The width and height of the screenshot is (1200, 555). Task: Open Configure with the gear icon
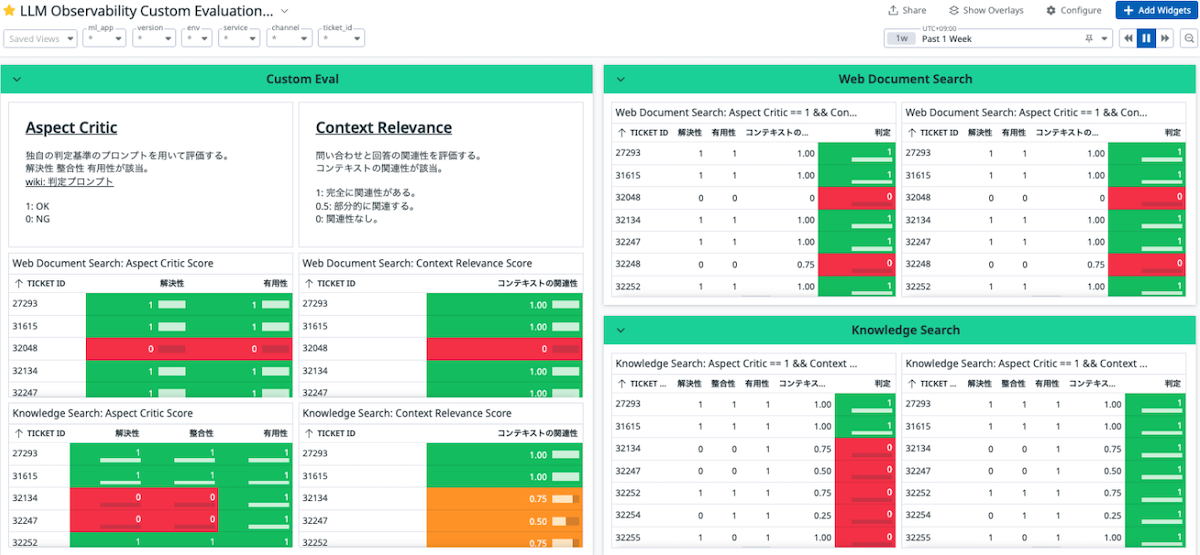pyautogui.click(x=1051, y=10)
